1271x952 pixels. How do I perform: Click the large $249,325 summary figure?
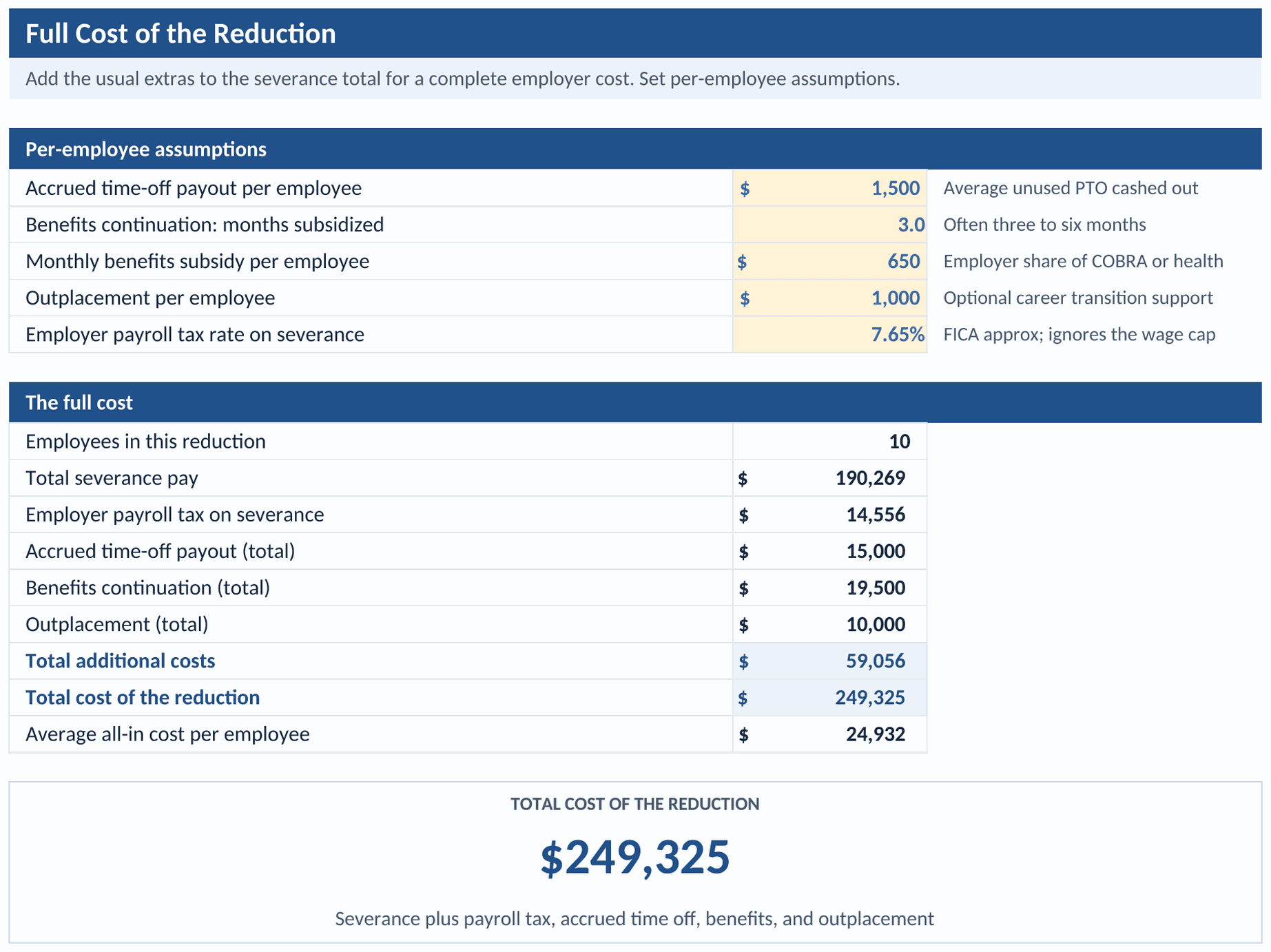[634, 858]
